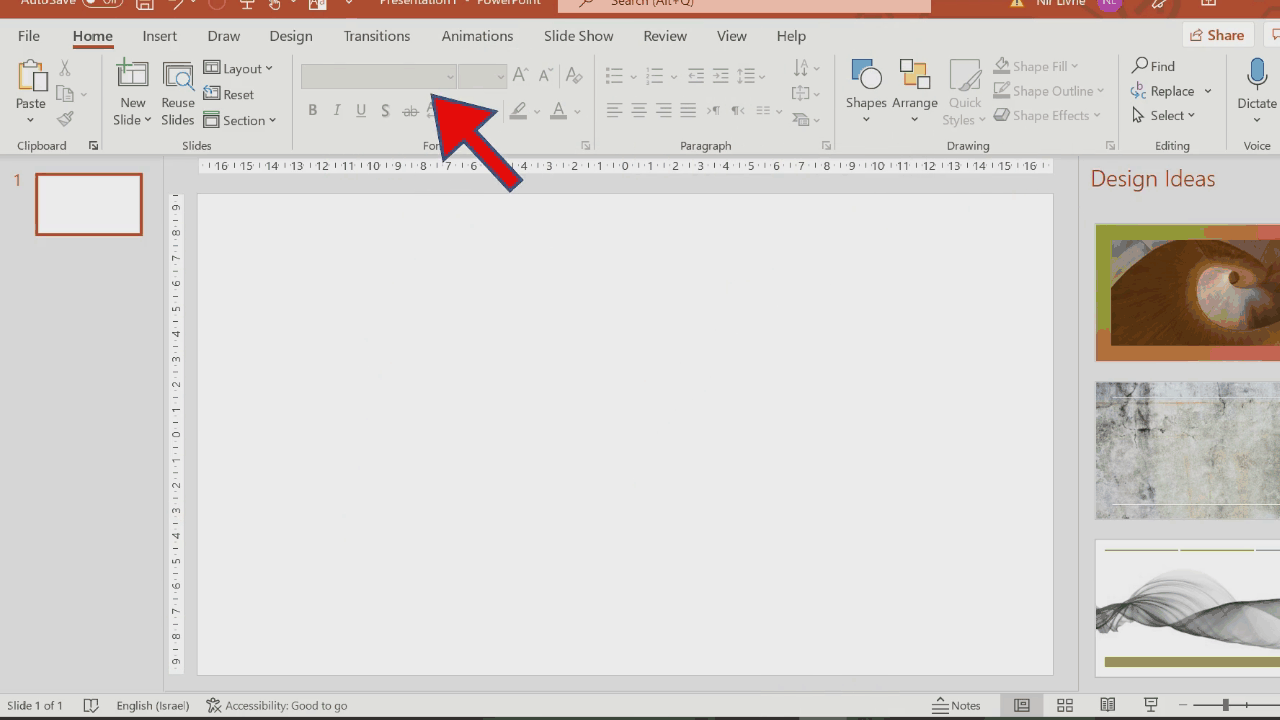Click the Share button
Viewport: 1280px width, 720px height.
click(1217, 34)
